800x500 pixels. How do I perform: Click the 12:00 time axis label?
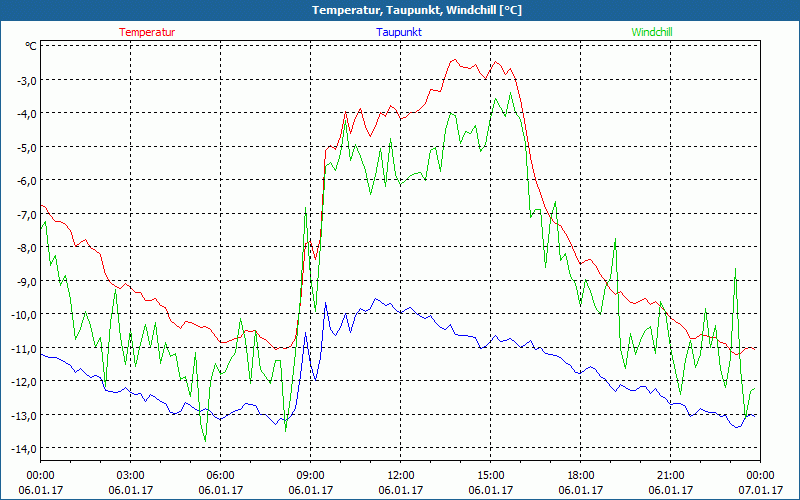[401, 476]
